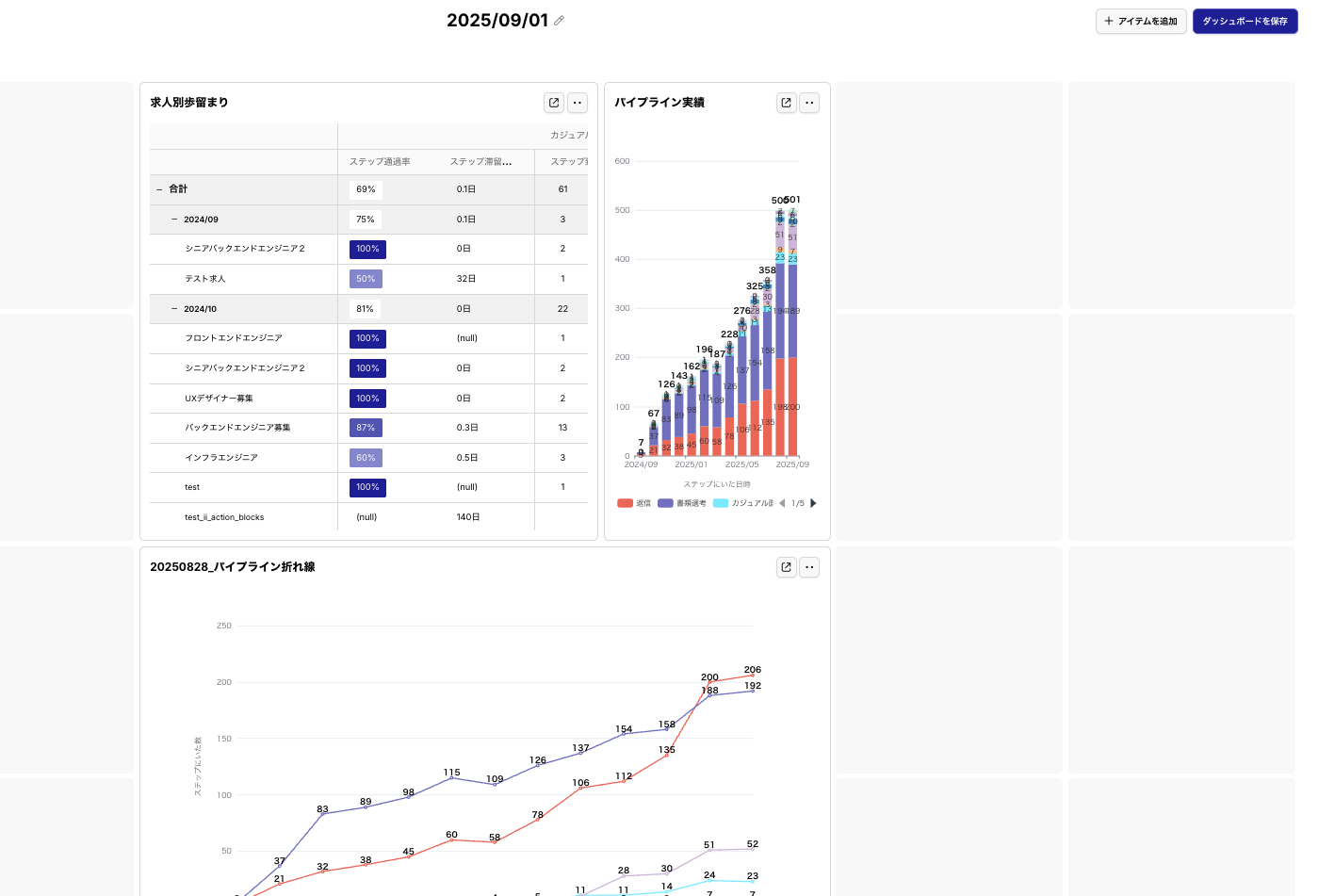Screen dimensions: 1335x896
Task: Open more options menu for パイプライン実績
Action: click(809, 103)
